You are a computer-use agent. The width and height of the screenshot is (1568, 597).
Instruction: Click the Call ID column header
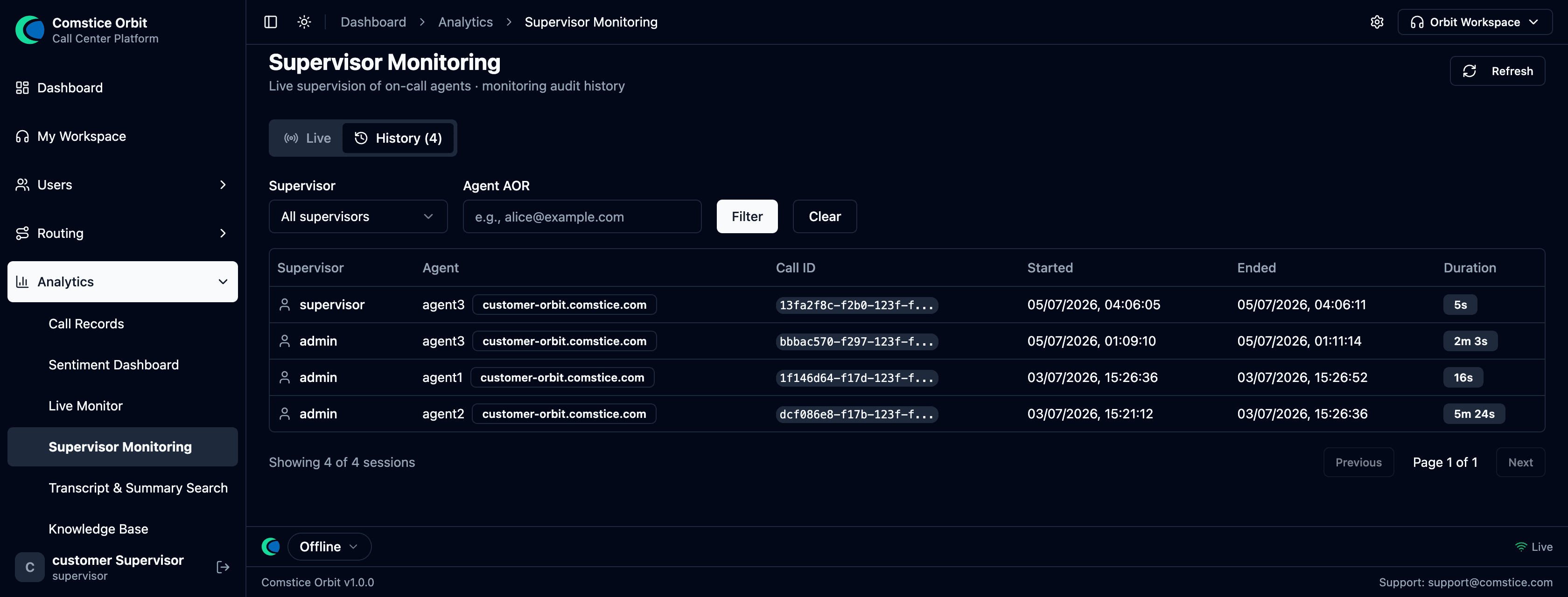point(796,268)
